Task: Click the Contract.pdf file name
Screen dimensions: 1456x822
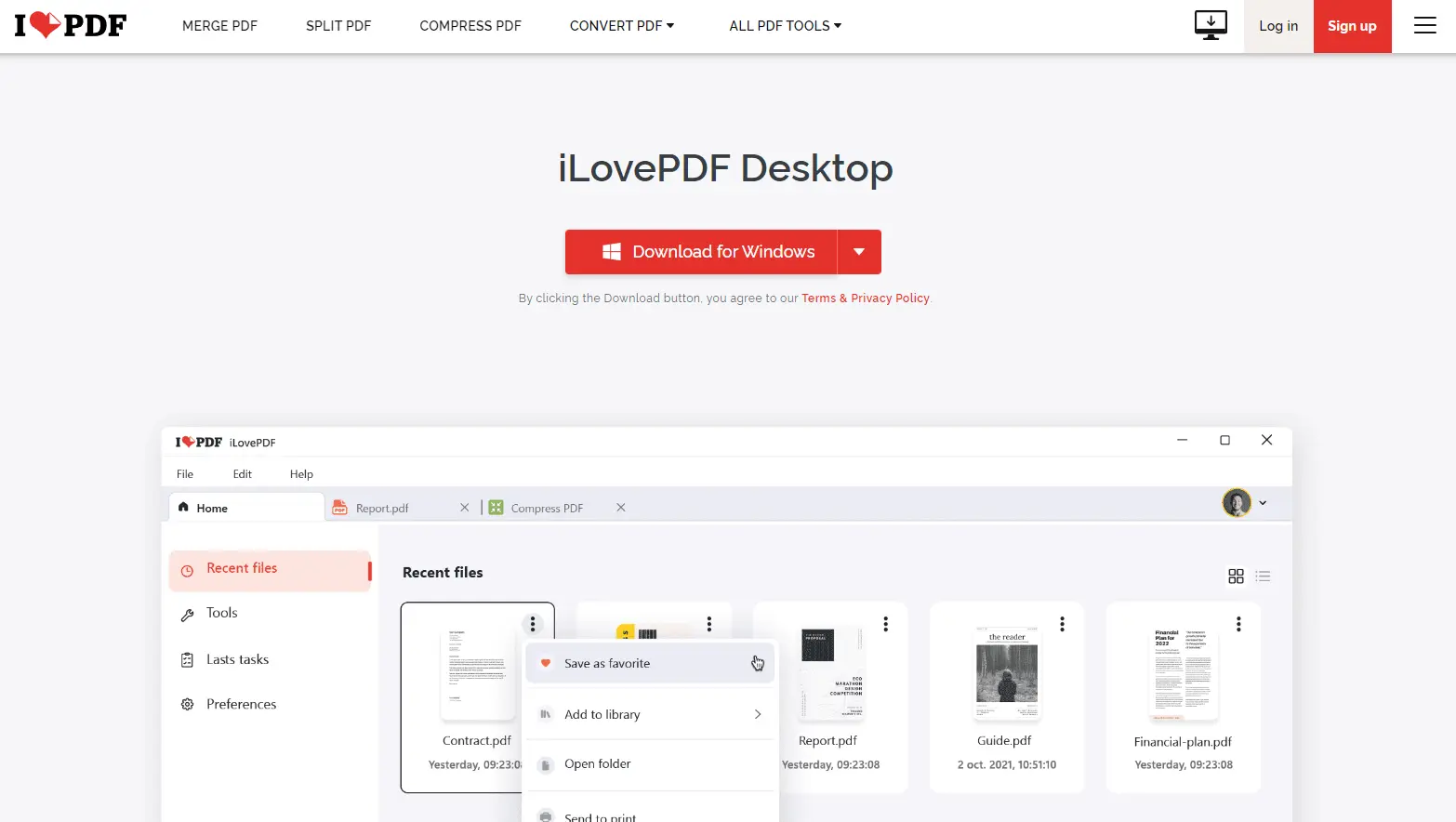Action: coord(477,741)
